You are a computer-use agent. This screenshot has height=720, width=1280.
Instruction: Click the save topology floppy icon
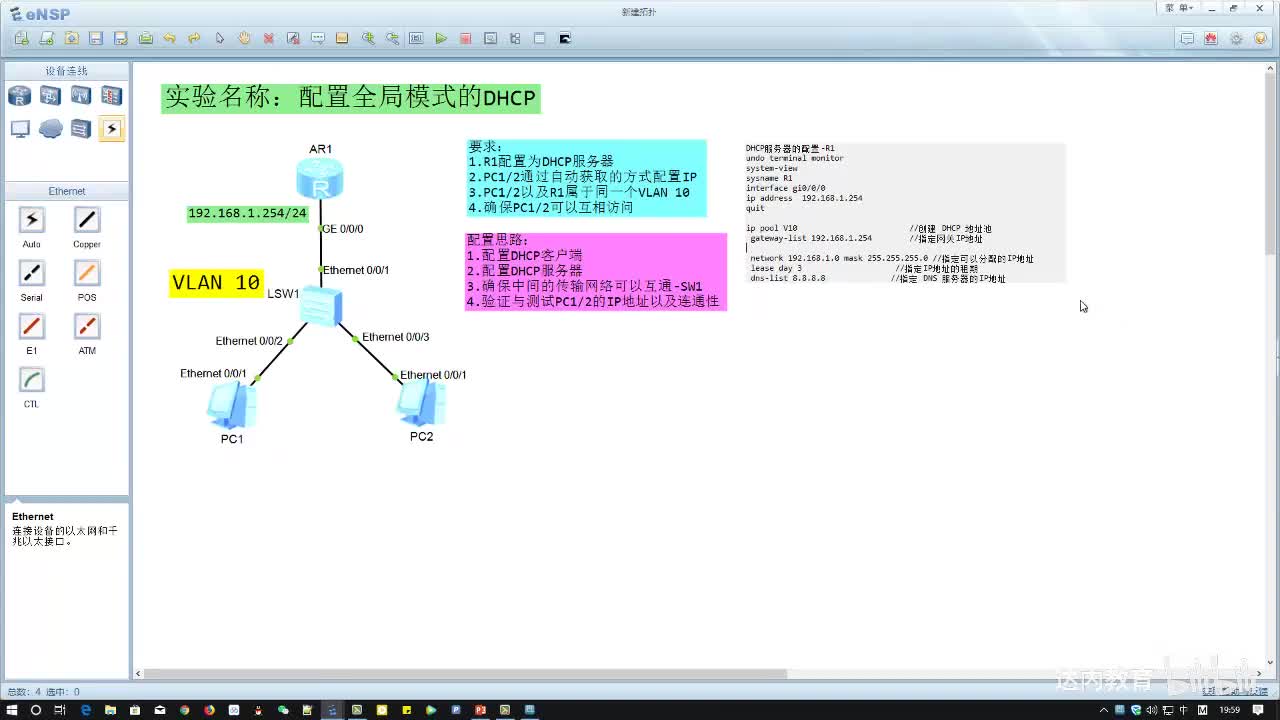[x=96, y=38]
